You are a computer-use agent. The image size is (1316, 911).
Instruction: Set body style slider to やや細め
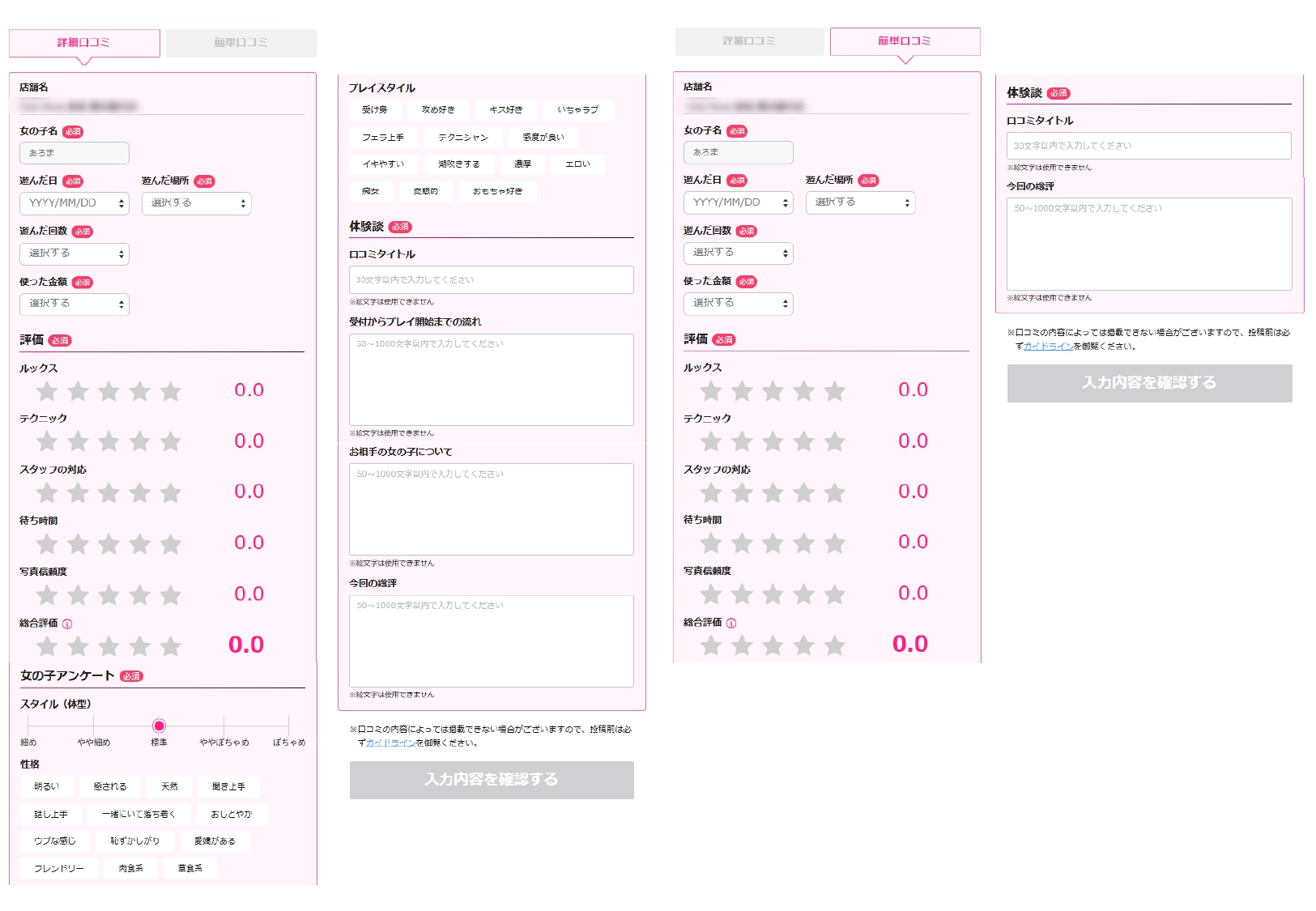(x=94, y=726)
